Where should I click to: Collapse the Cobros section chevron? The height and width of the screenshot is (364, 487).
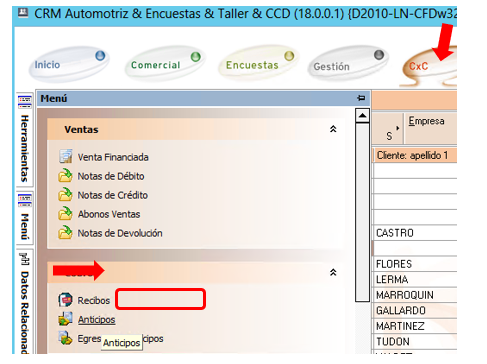(x=333, y=272)
